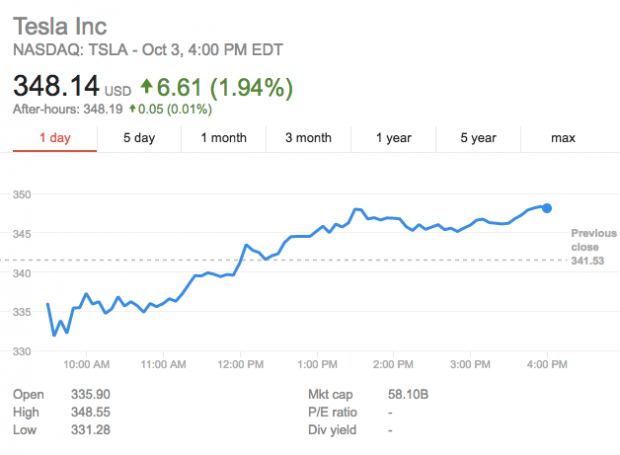
Task: Click the High value 348.55
Action: click(x=90, y=412)
